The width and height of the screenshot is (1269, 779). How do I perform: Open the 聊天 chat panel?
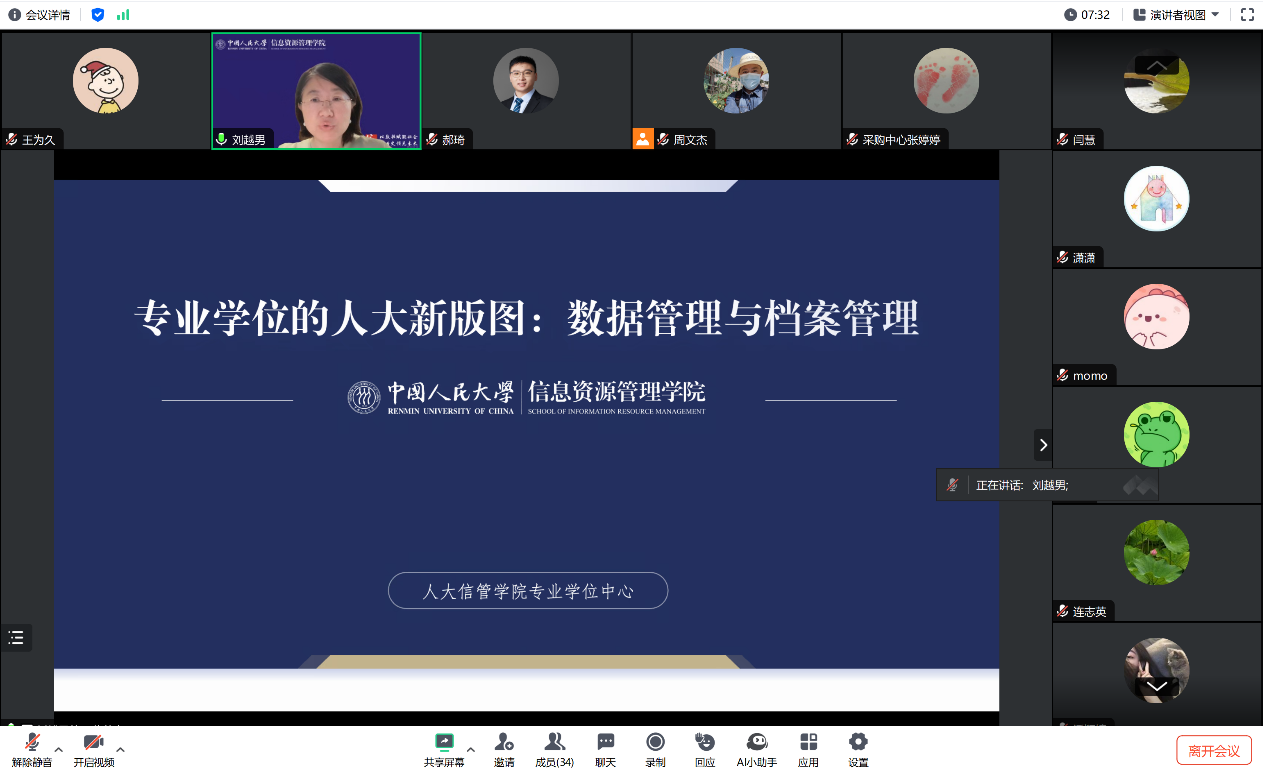coord(605,742)
